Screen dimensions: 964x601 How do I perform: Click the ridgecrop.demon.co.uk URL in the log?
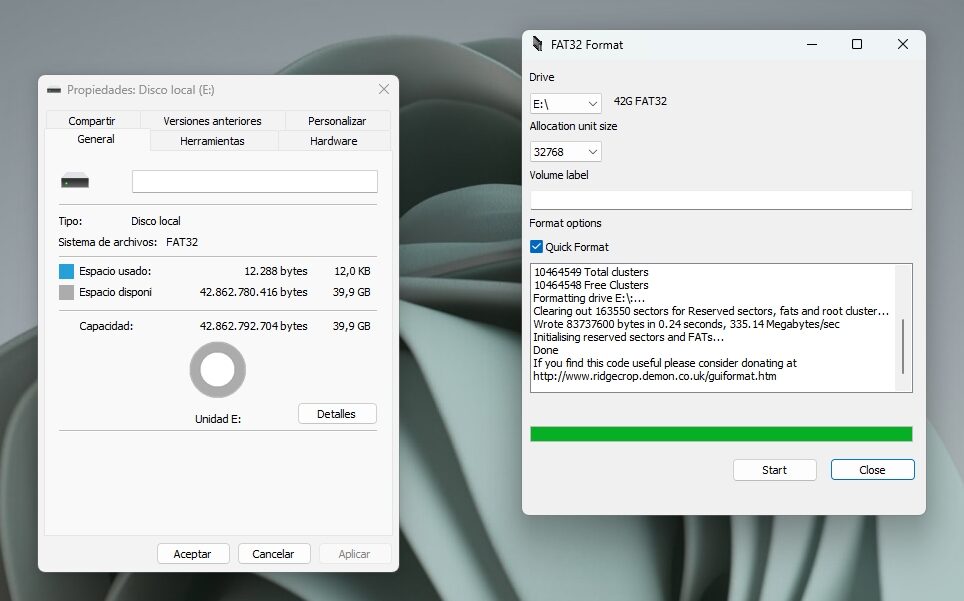655,376
